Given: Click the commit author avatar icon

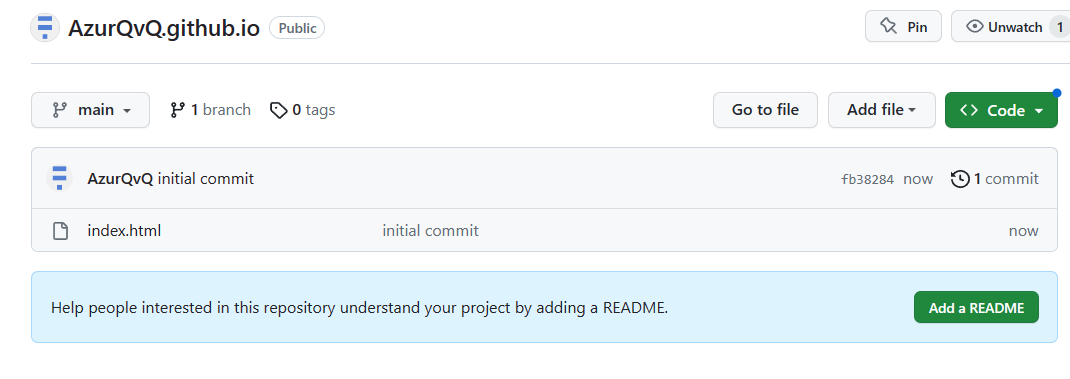Looking at the screenshot, I should (59, 179).
